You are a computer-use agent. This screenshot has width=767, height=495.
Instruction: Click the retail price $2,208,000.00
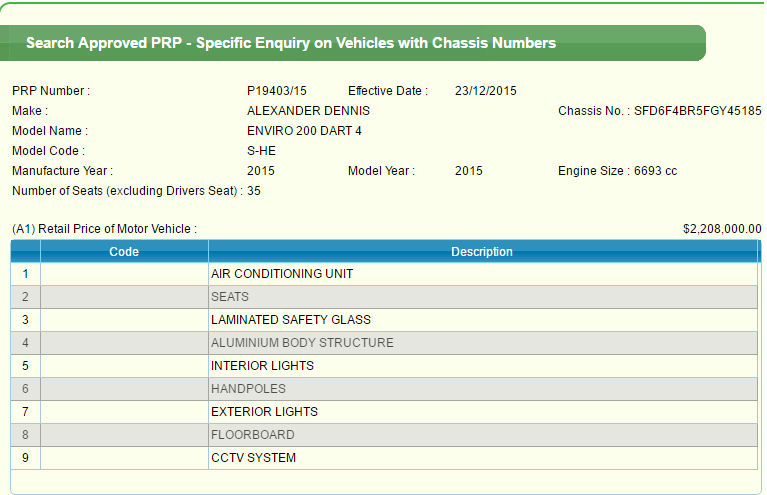click(x=721, y=229)
